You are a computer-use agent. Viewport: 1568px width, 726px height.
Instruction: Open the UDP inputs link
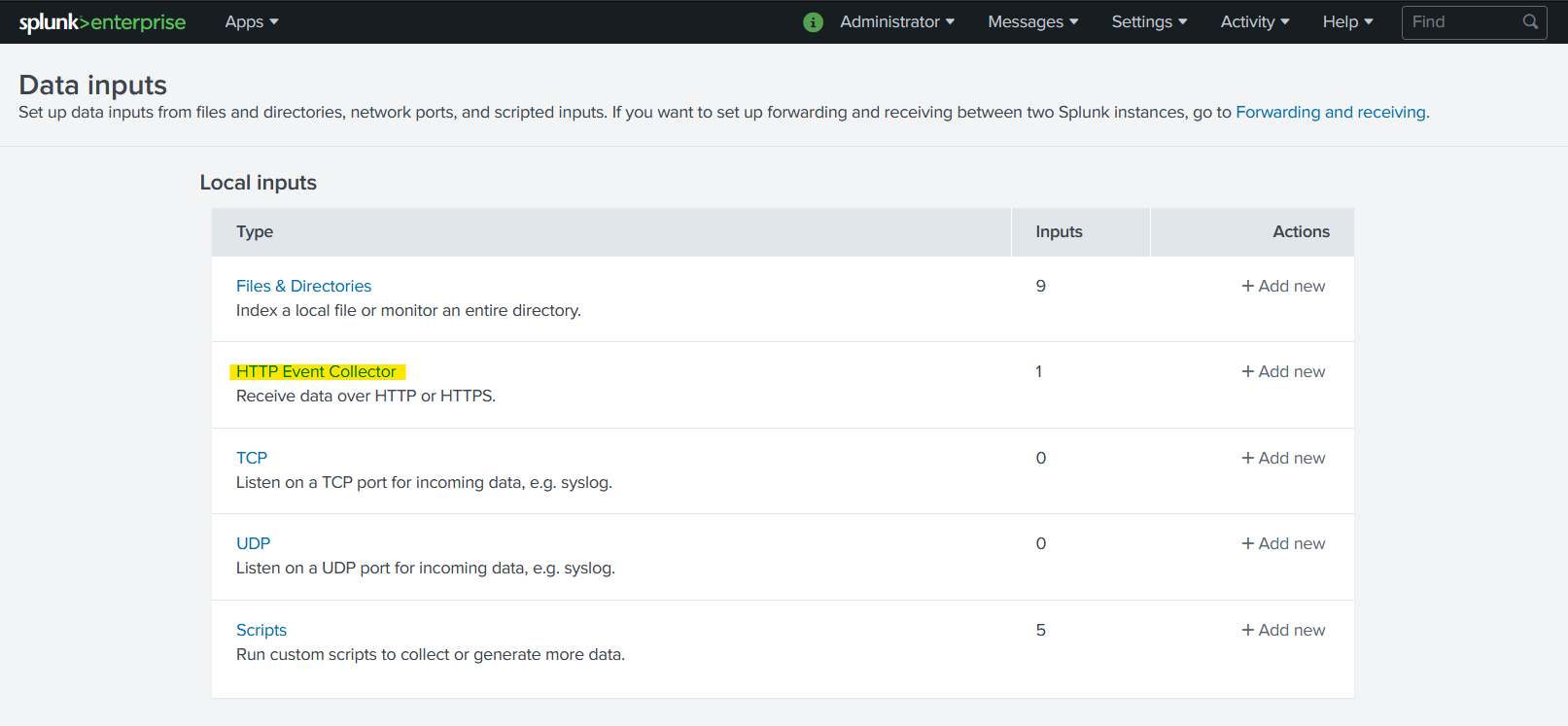(x=253, y=543)
